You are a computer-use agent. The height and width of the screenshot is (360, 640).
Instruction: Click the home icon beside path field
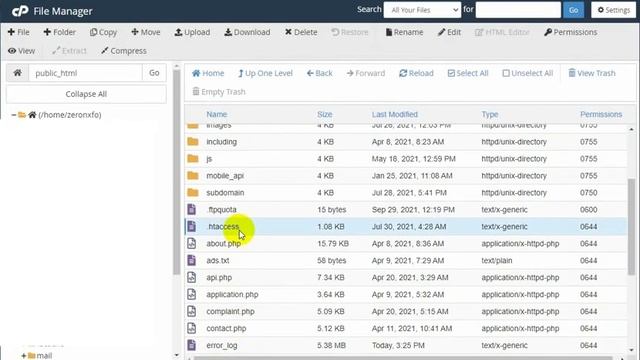click(x=18, y=73)
